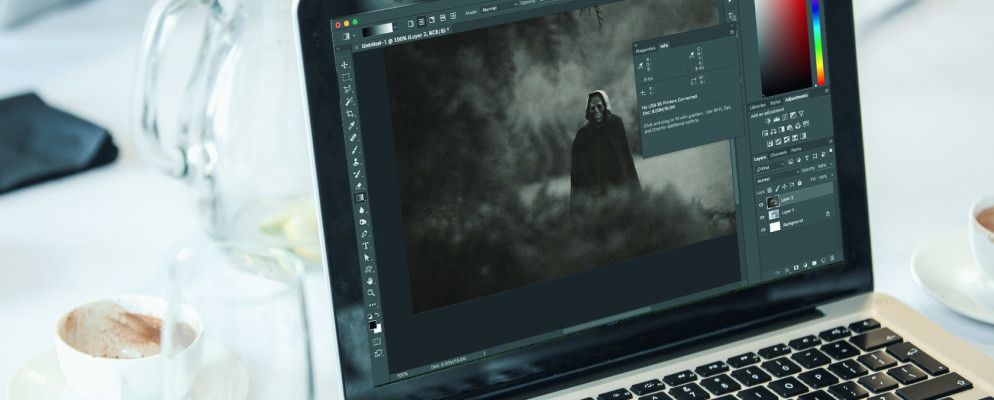Select the Untitled-1 document tab
This screenshot has height=400, width=994.
(x=404, y=37)
